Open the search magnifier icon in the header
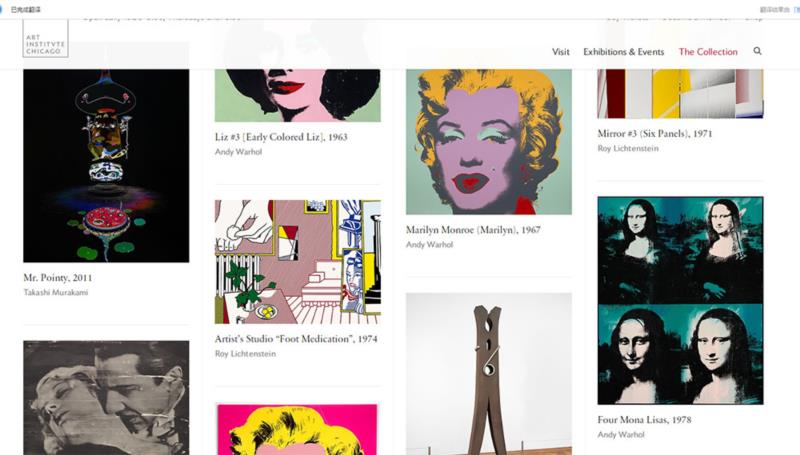This screenshot has width=800, height=455. [757, 51]
